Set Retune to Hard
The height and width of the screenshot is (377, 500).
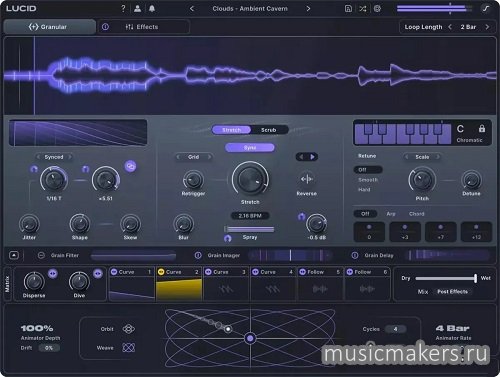pyautogui.click(x=364, y=189)
